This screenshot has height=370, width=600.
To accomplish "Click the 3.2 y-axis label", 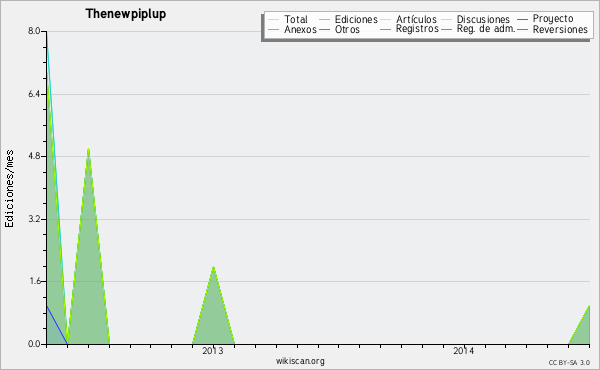I will [34, 219].
